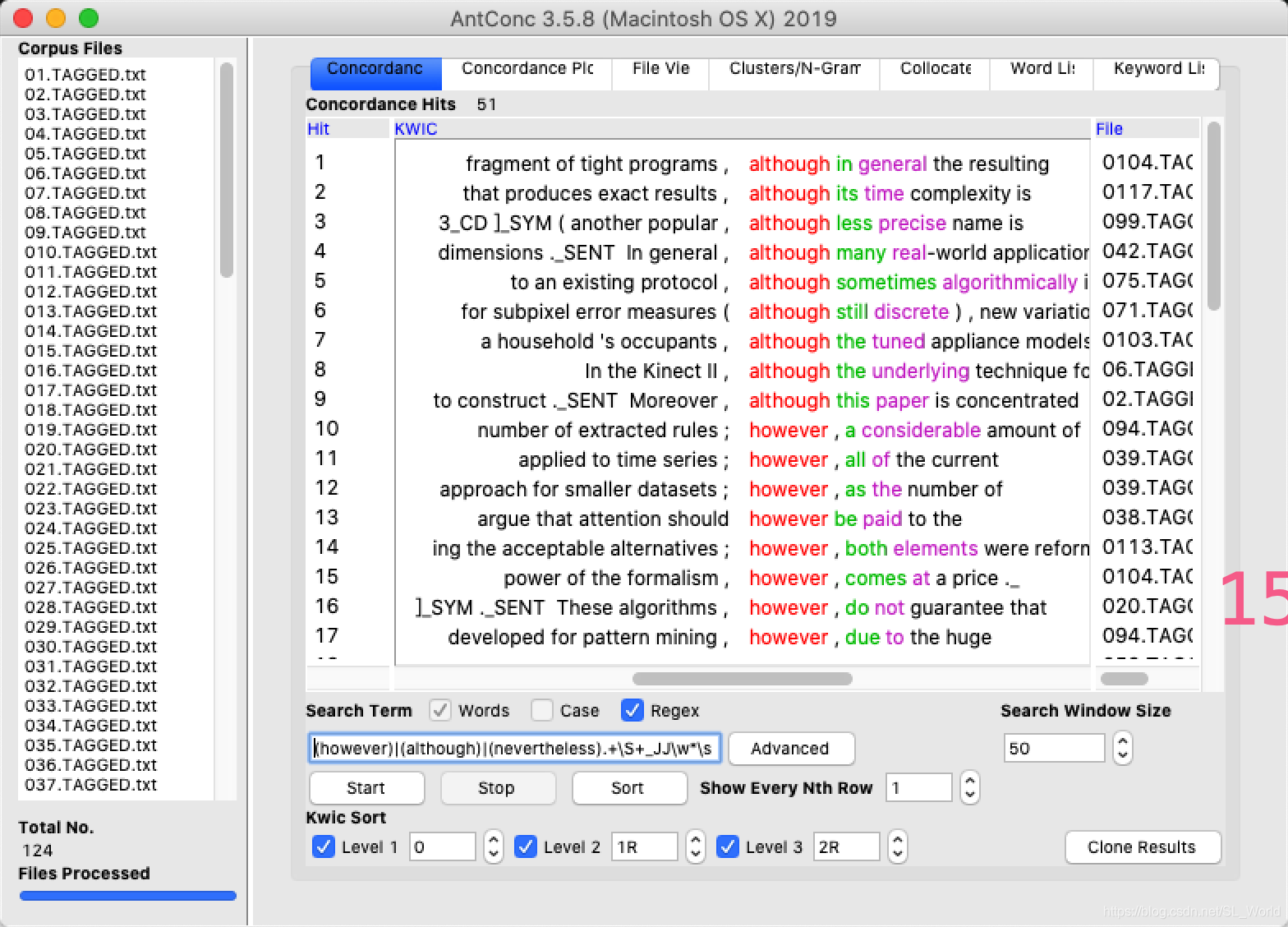Viewport: 1288px width, 927px height.
Task: Click the Start button
Action: [366, 788]
